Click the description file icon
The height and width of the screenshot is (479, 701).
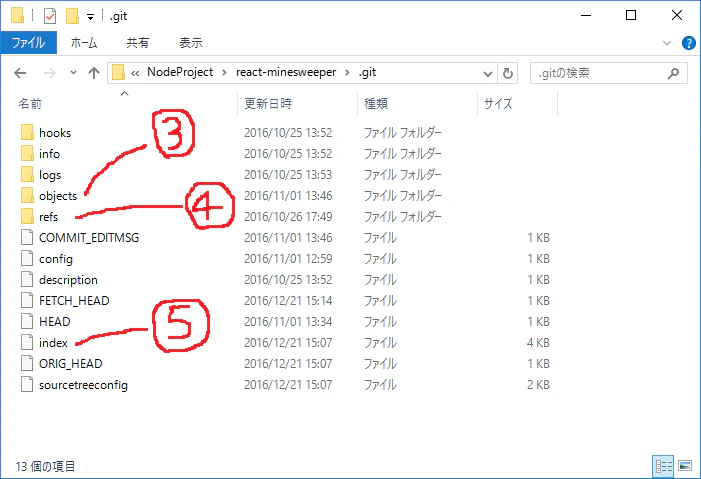pos(27,280)
